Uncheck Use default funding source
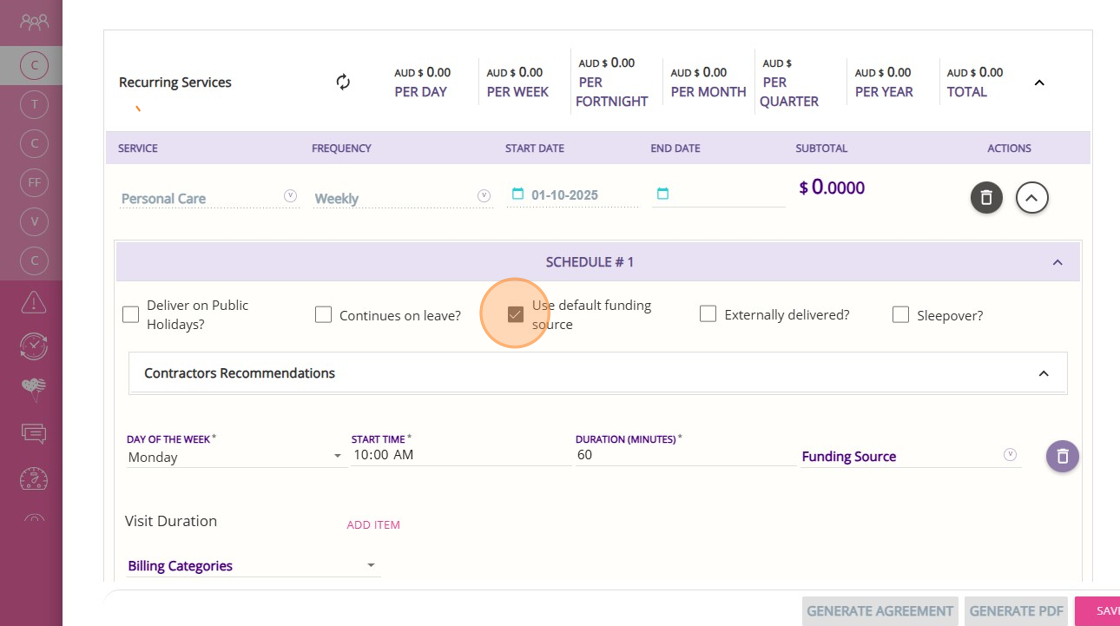The height and width of the screenshot is (626, 1120). (x=515, y=315)
